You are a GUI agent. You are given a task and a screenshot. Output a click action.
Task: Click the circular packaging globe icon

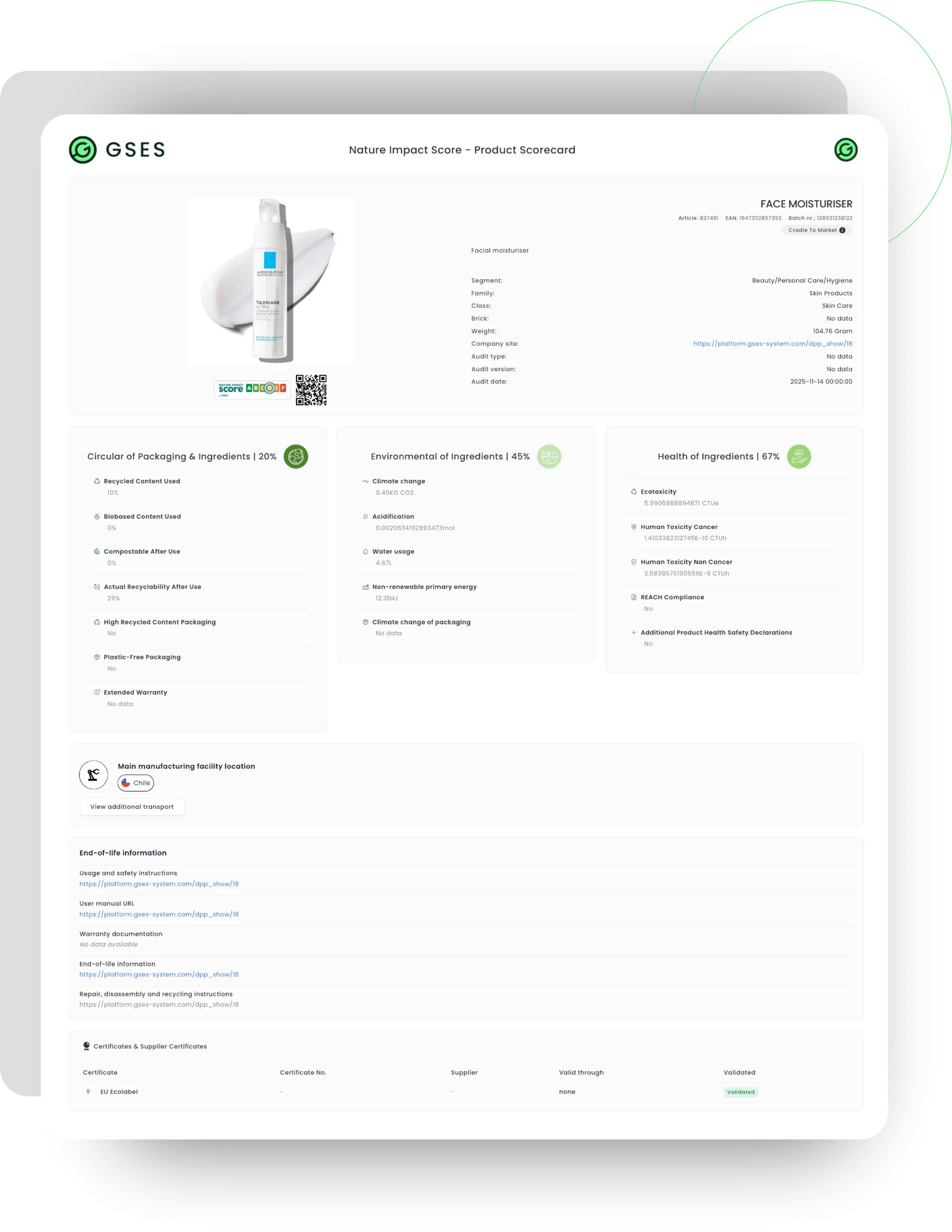coord(296,456)
